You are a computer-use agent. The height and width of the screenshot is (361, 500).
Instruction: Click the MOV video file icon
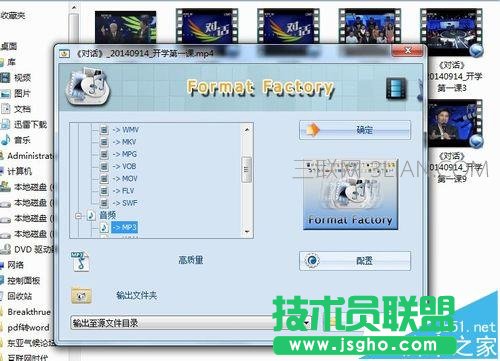click(x=104, y=179)
